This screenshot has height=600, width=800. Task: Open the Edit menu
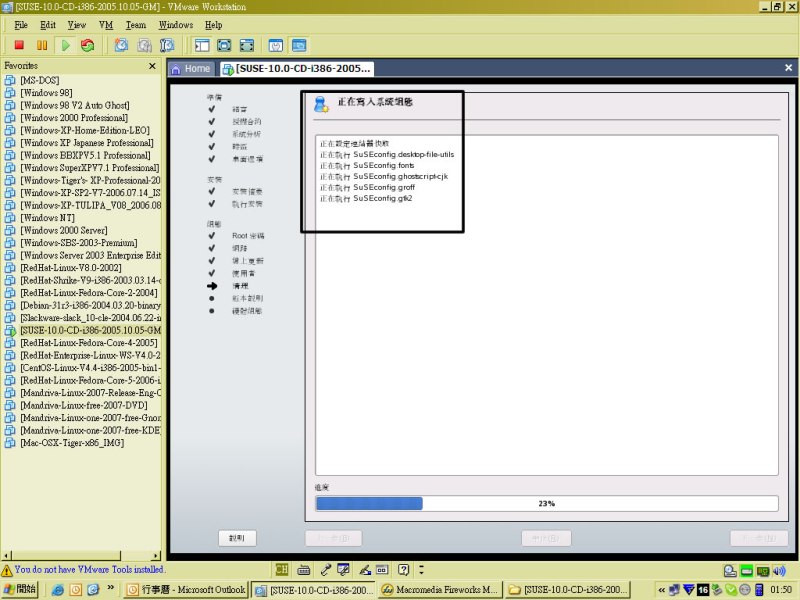point(47,25)
